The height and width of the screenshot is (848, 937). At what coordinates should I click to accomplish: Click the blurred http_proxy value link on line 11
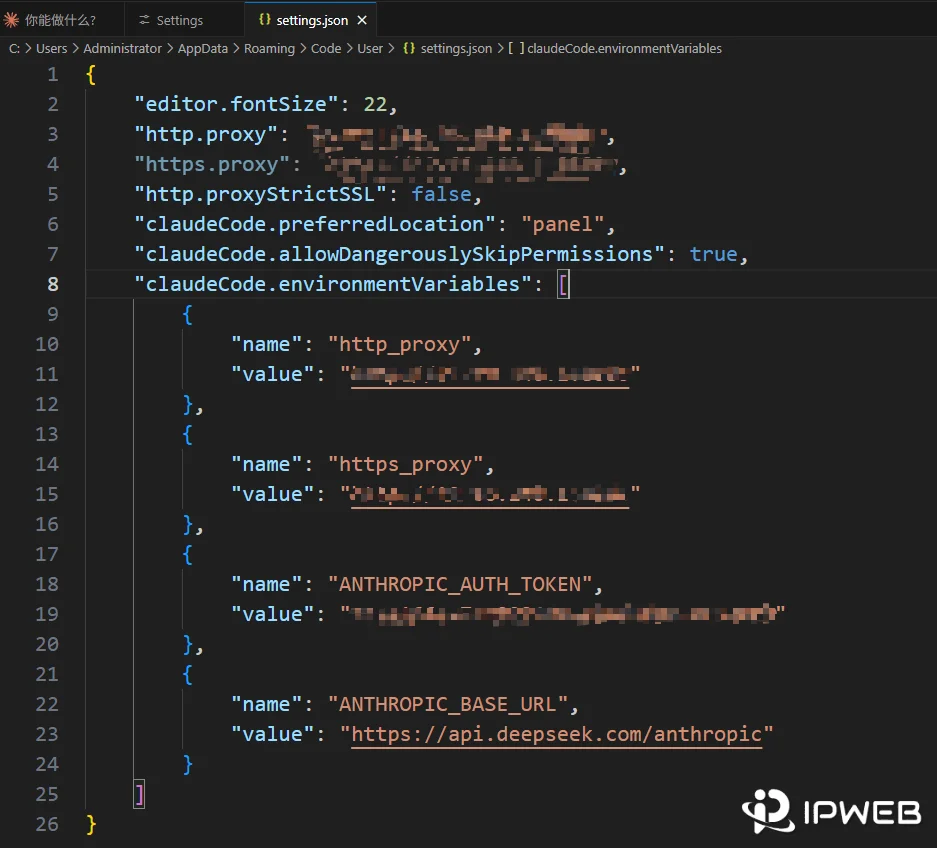tap(490, 375)
